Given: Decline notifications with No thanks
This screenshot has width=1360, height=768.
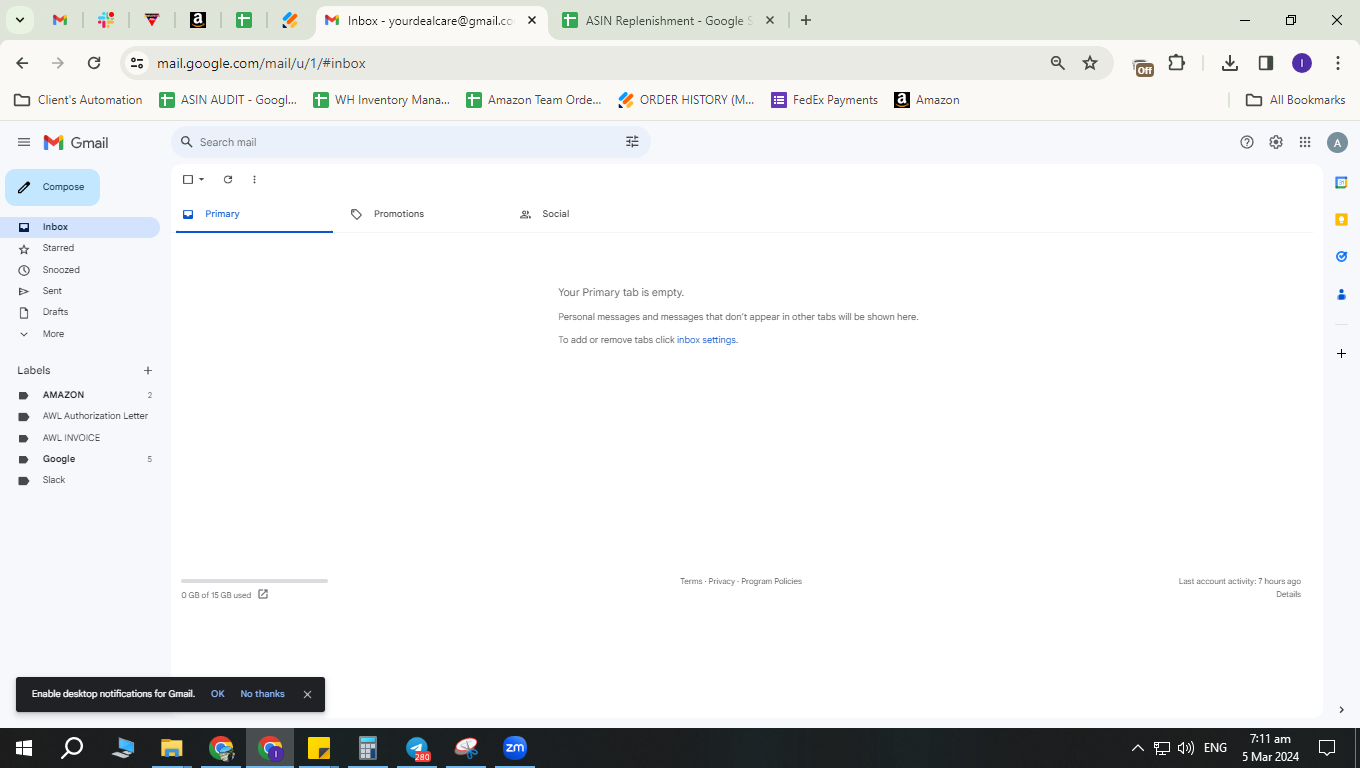Looking at the screenshot, I should (x=262, y=694).
